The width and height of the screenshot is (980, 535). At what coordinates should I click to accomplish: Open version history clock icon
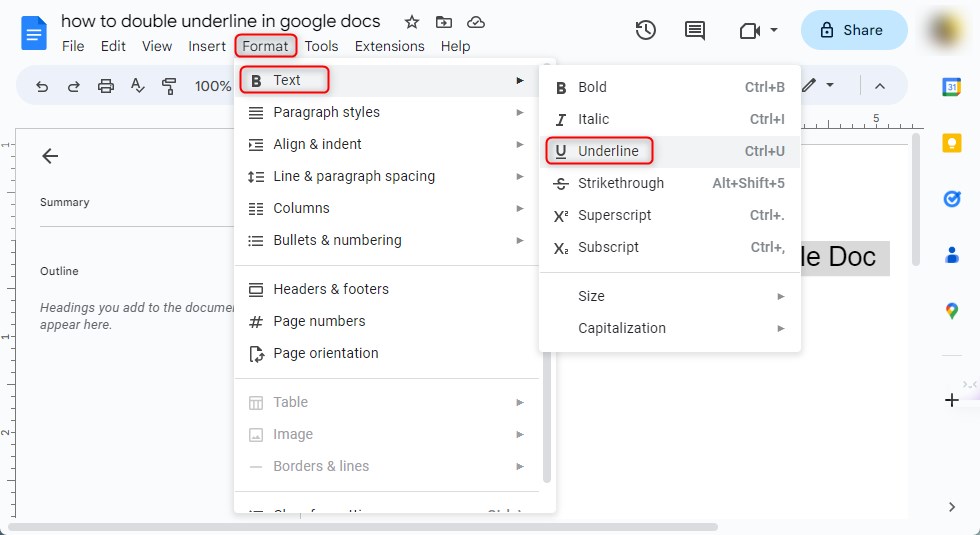click(x=646, y=30)
